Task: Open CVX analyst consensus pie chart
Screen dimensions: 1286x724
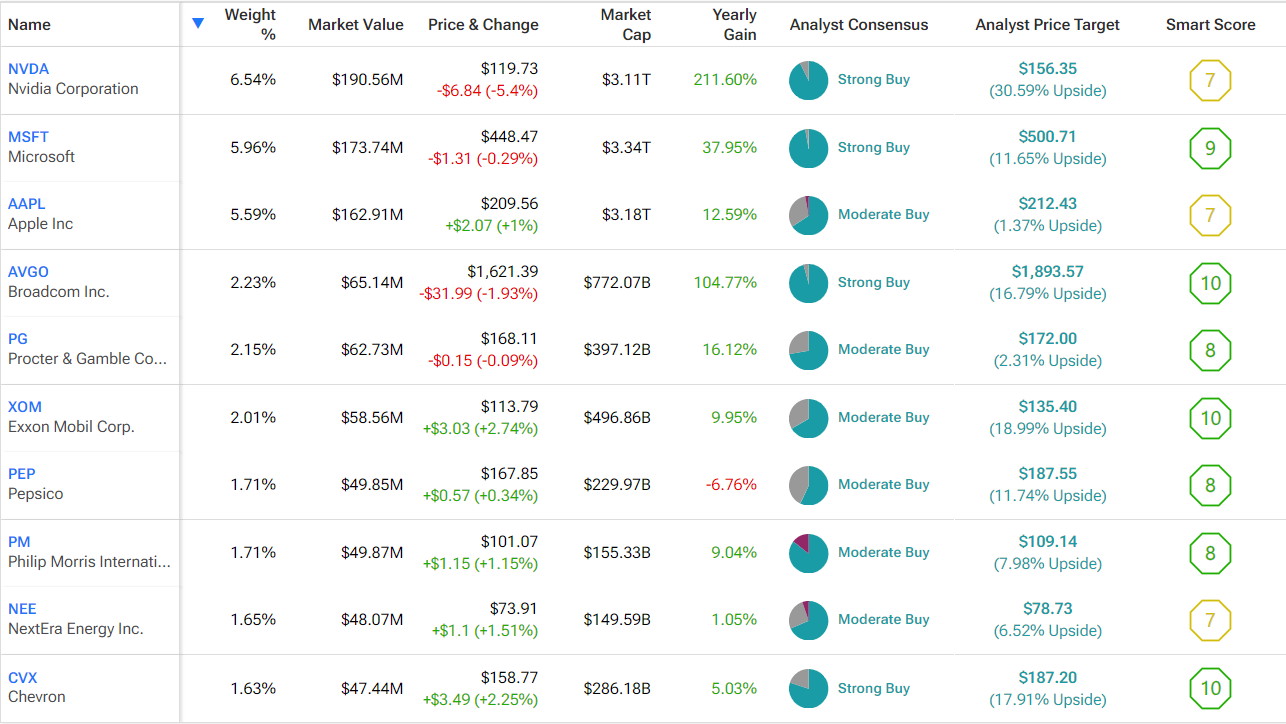Action: (808, 689)
